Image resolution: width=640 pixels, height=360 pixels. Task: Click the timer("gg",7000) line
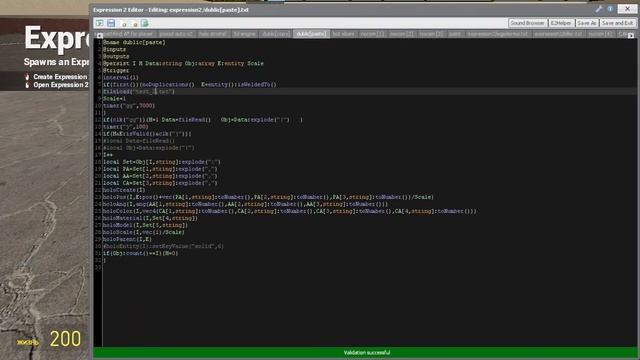(x=129, y=106)
